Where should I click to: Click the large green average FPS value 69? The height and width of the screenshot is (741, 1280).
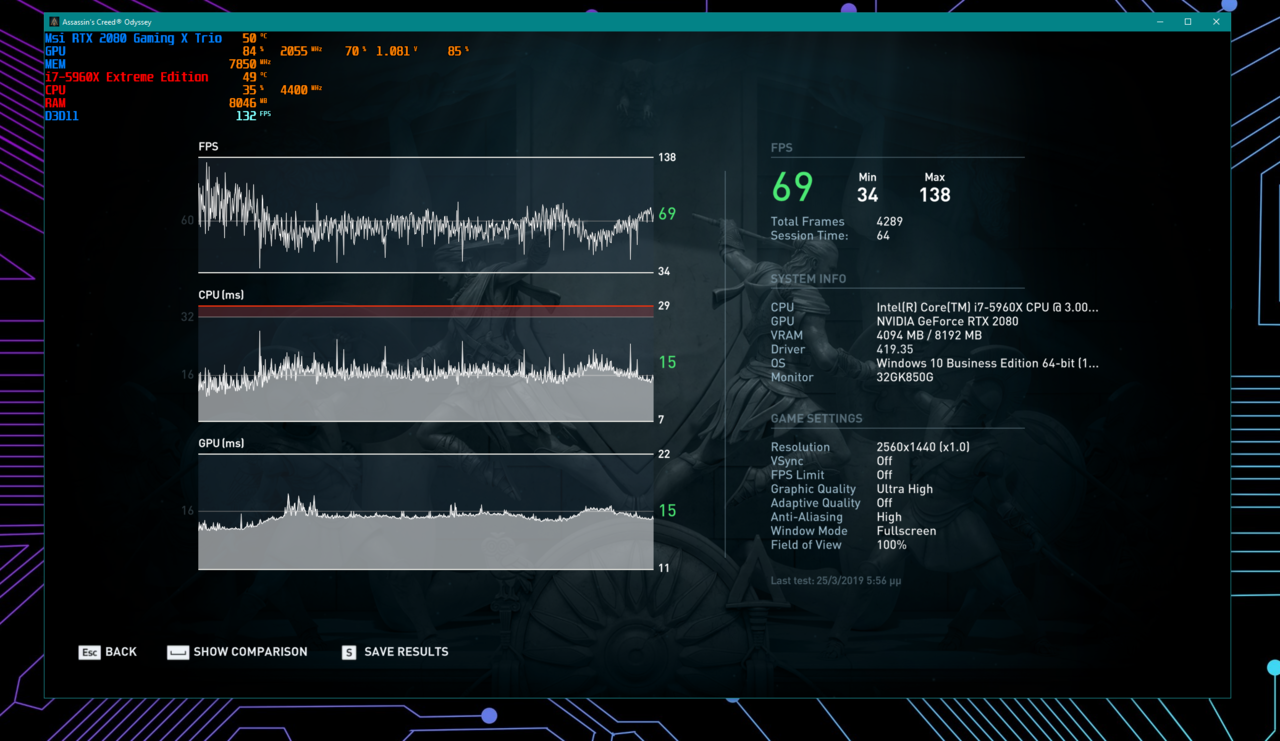tap(792, 187)
